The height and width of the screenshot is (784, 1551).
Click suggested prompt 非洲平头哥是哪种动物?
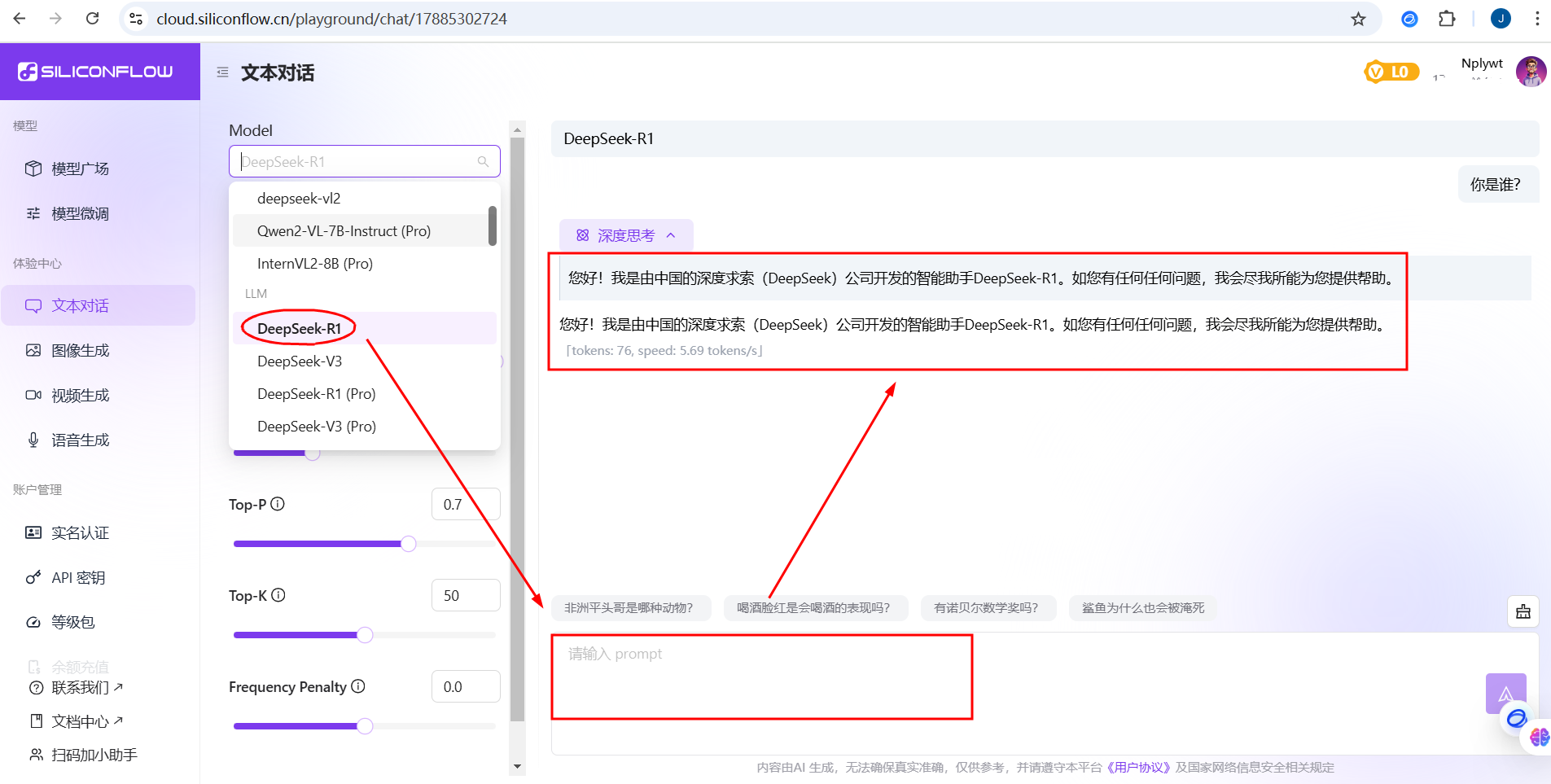point(631,607)
